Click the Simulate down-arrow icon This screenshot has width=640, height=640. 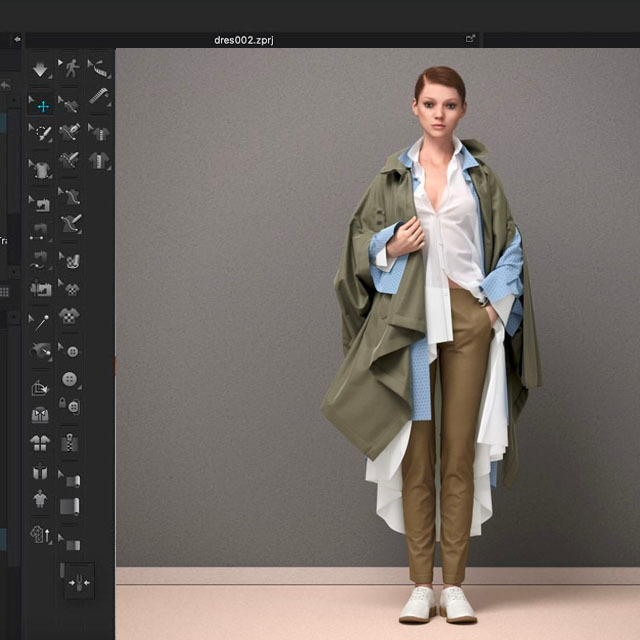40,70
